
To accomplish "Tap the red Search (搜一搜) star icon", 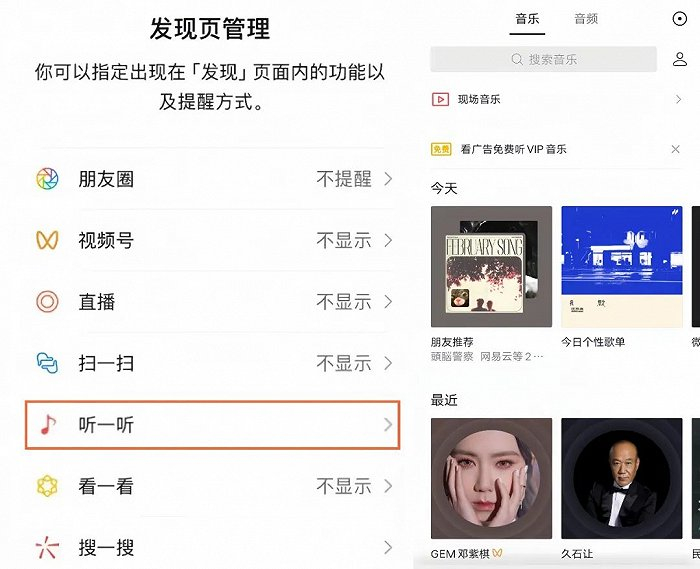I will click(47, 548).
